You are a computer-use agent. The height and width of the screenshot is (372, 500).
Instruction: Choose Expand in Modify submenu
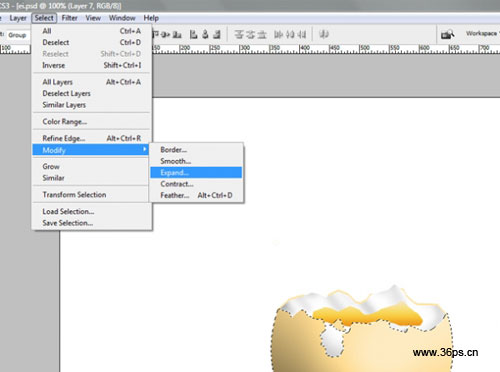(196, 172)
